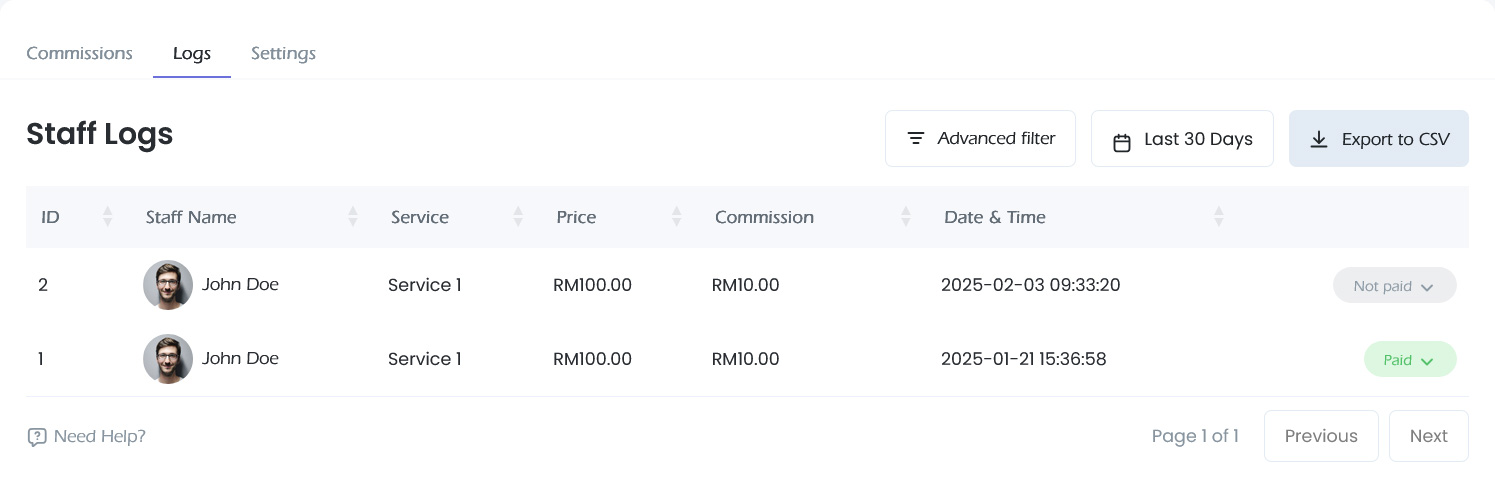
Task: Sort by Price using its sort arrows
Action: [x=677, y=216]
